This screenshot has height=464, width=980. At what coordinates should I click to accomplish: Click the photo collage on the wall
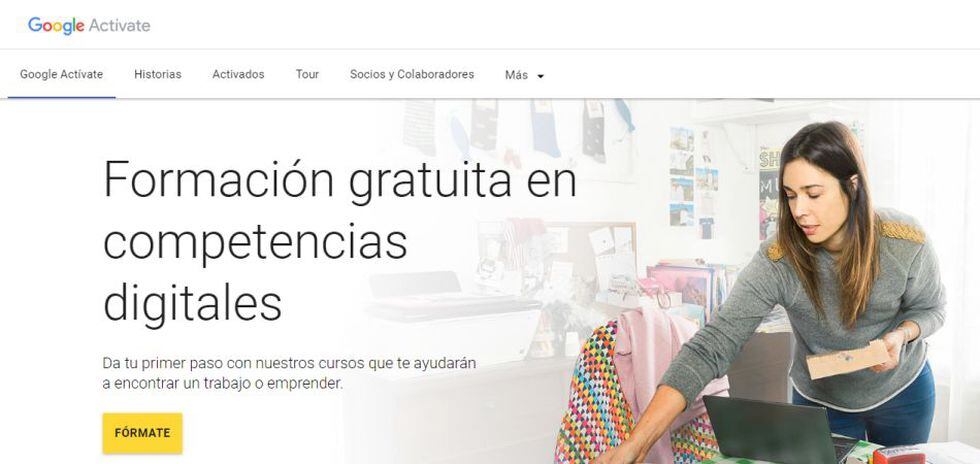coord(694,179)
